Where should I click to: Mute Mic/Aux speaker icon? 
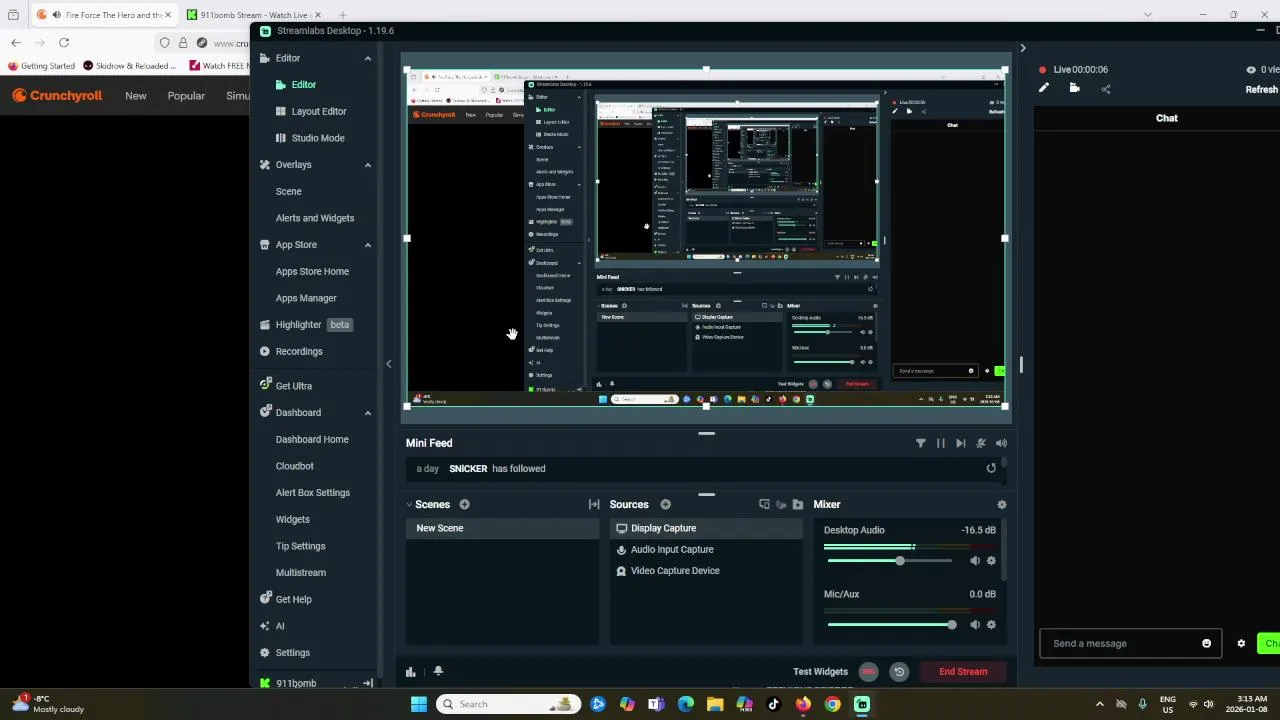pos(975,625)
